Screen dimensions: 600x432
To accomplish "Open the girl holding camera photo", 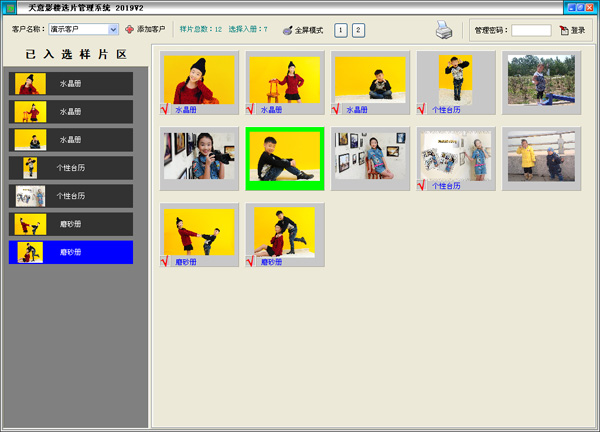I will click(x=199, y=156).
